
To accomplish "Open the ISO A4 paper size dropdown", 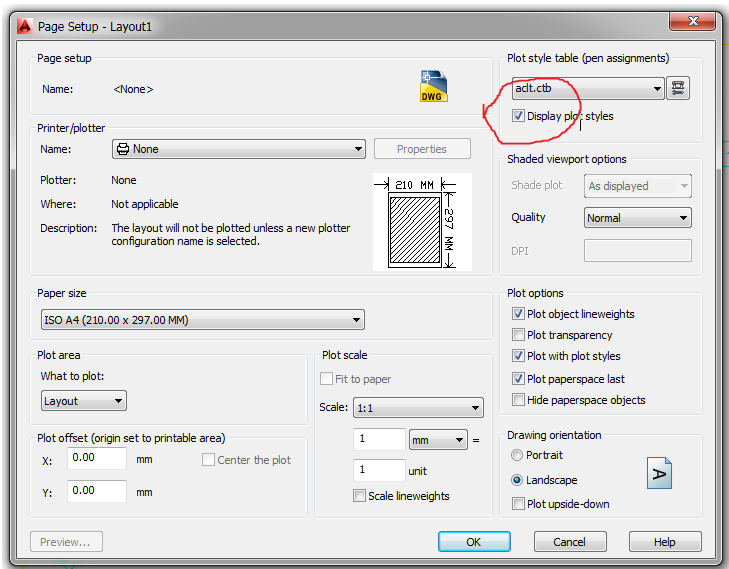I will pyautogui.click(x=203, y=320).
